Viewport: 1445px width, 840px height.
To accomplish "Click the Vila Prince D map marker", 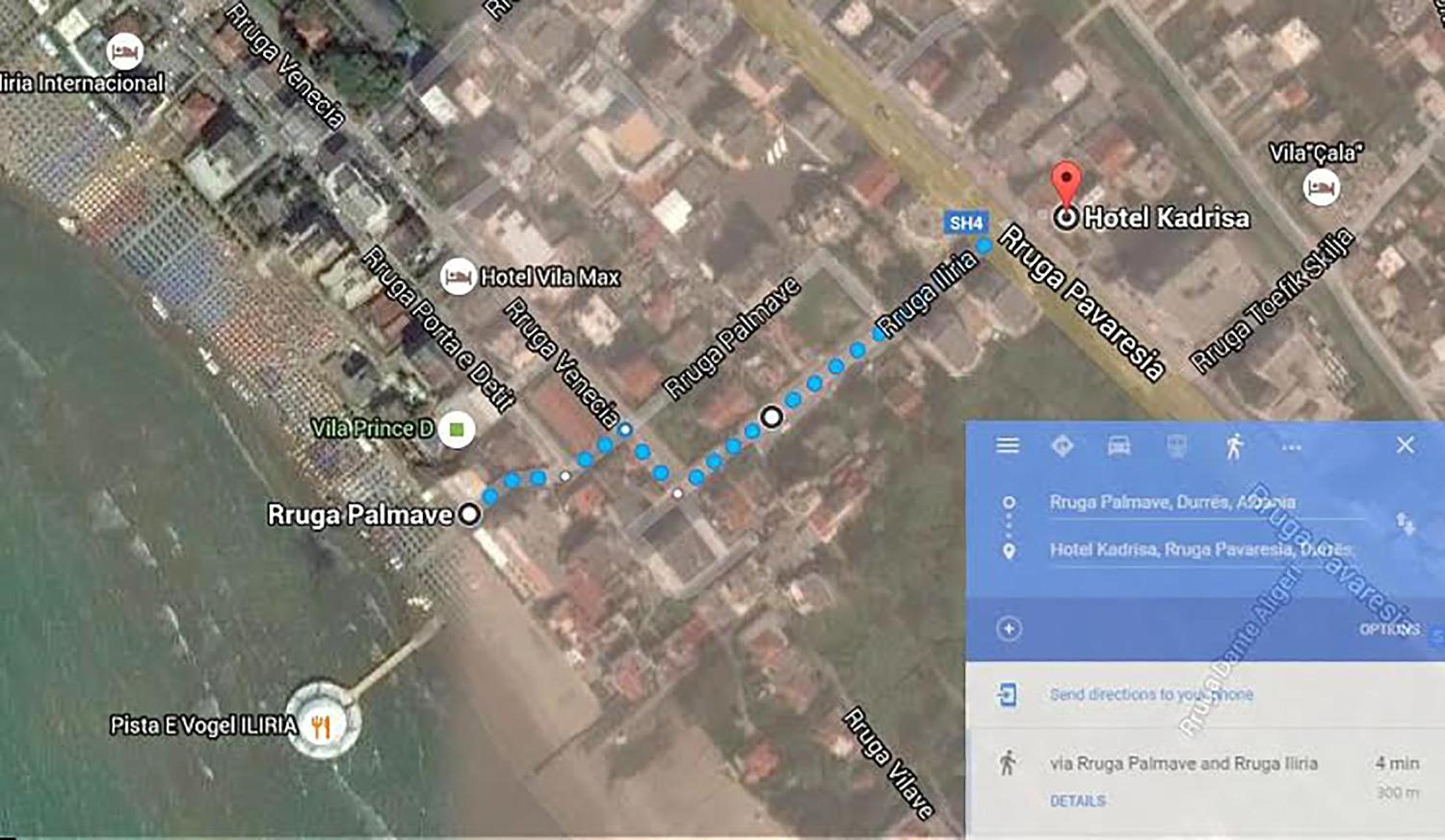I will click(457, 429).
